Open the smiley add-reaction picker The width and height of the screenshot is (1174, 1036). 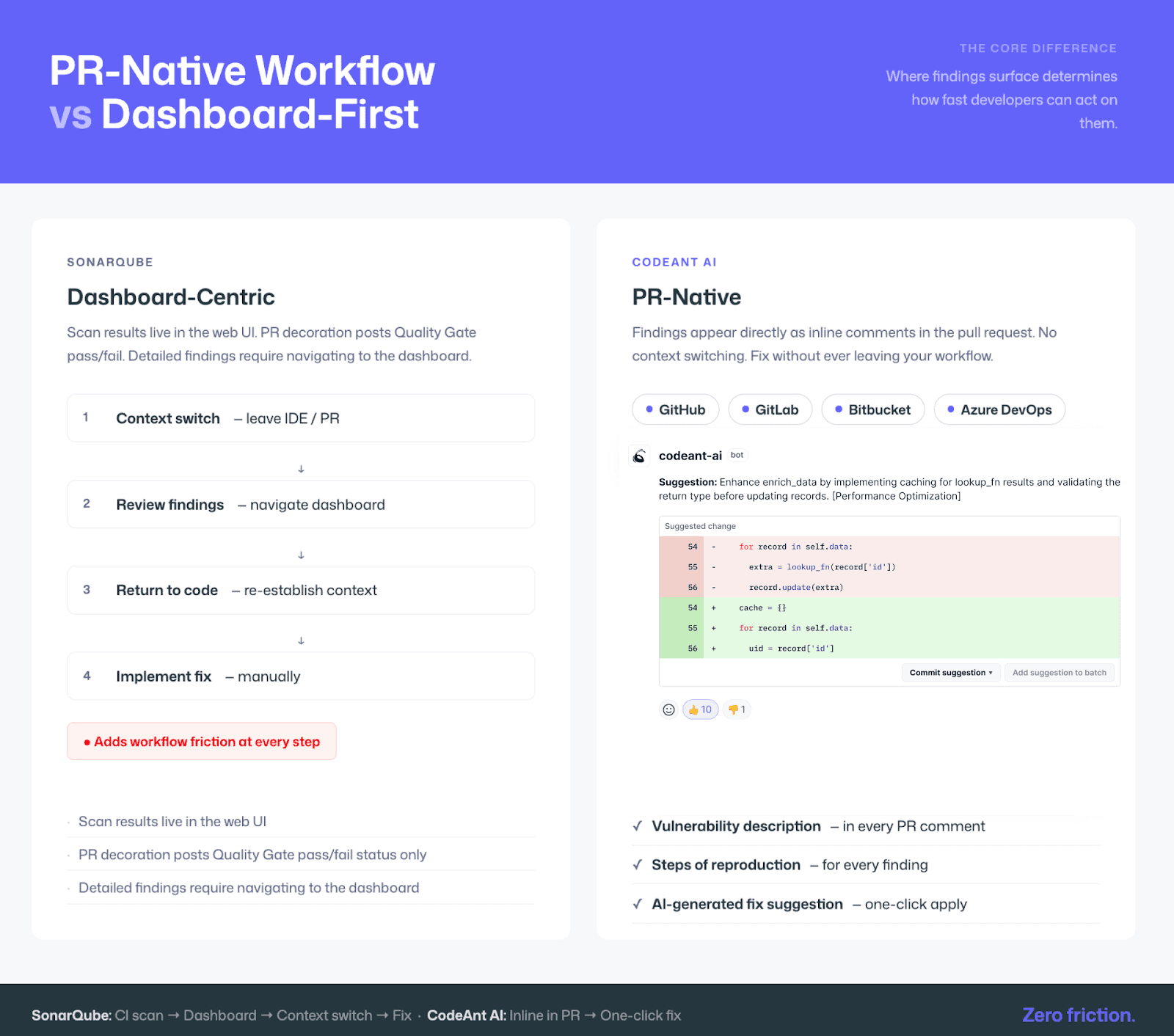pos(668,709)
